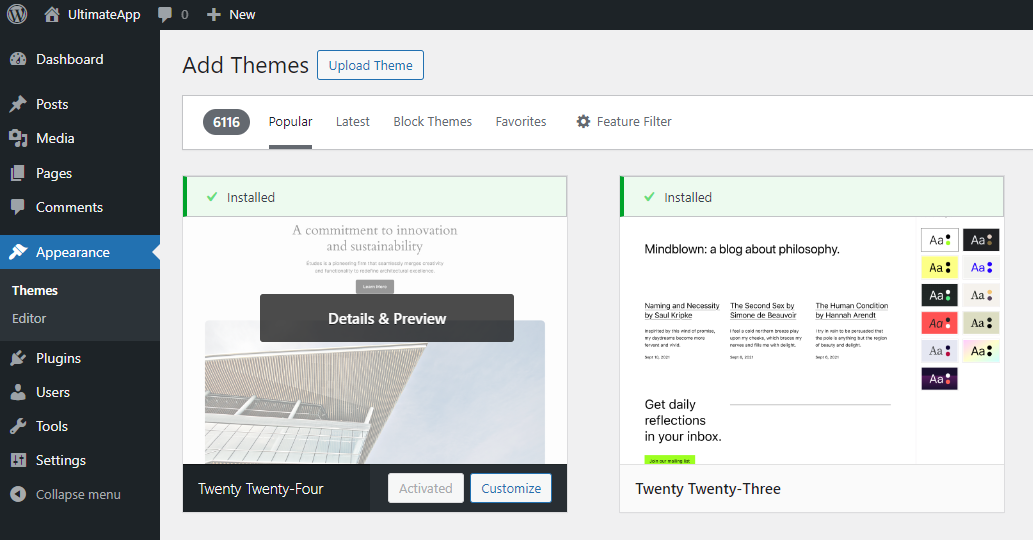Open the comments bubble icon in admin bar
The height and width of the screenshot is (540, 1033).
(x=165, y=14)
